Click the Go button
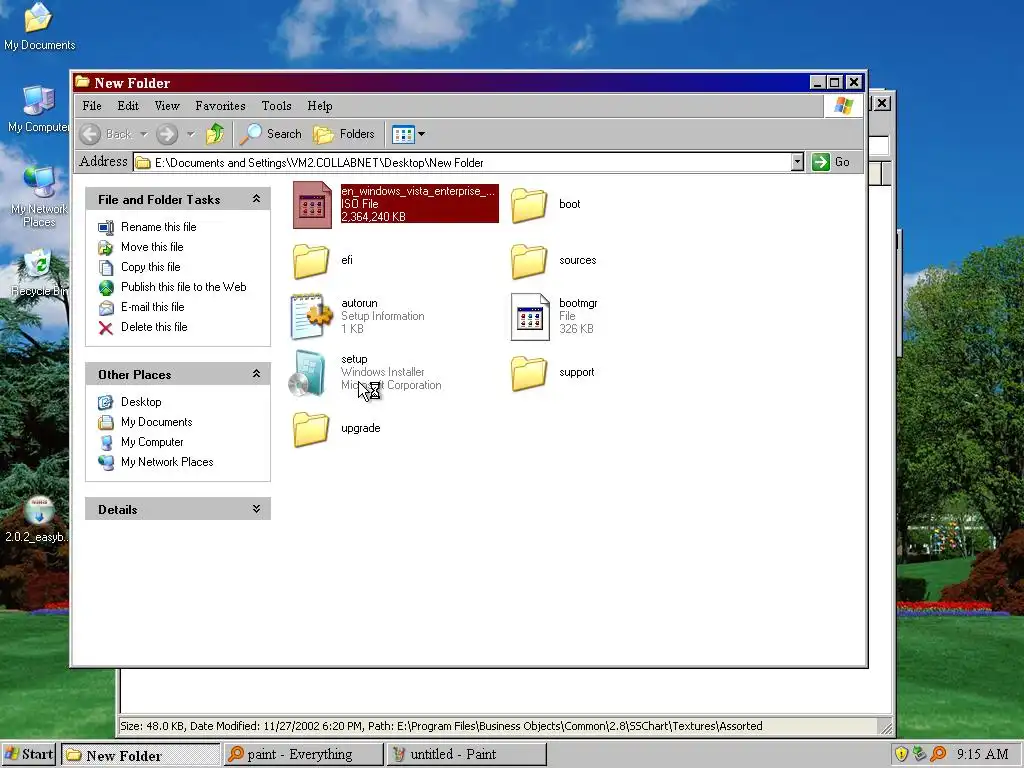 click(x=831, y=162)
